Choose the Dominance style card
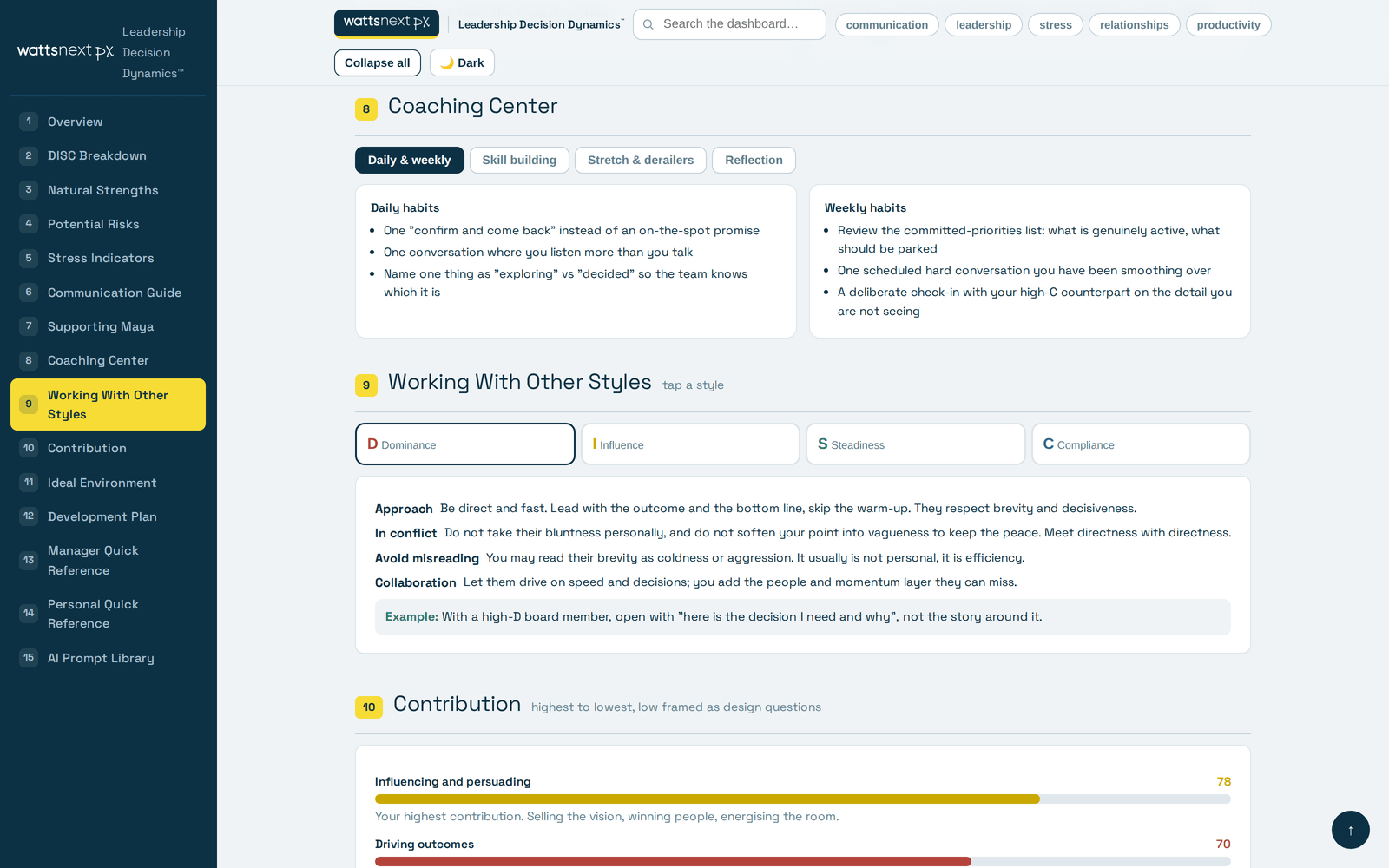Screen dimensions: 1389x868 coord(465,444)
